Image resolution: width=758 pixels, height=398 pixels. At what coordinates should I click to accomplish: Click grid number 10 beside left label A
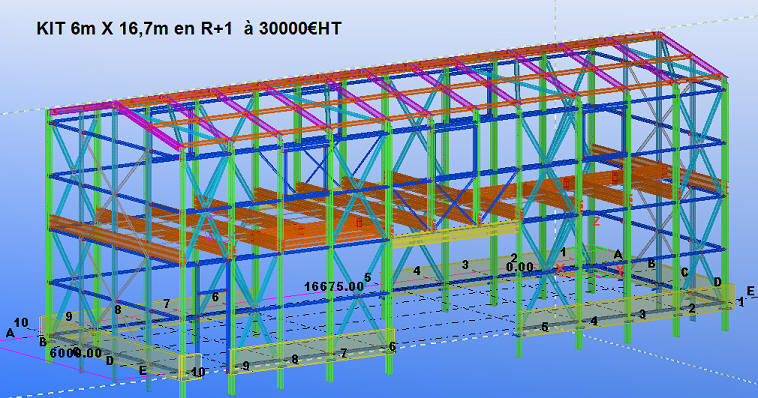(x=21, y=322)
